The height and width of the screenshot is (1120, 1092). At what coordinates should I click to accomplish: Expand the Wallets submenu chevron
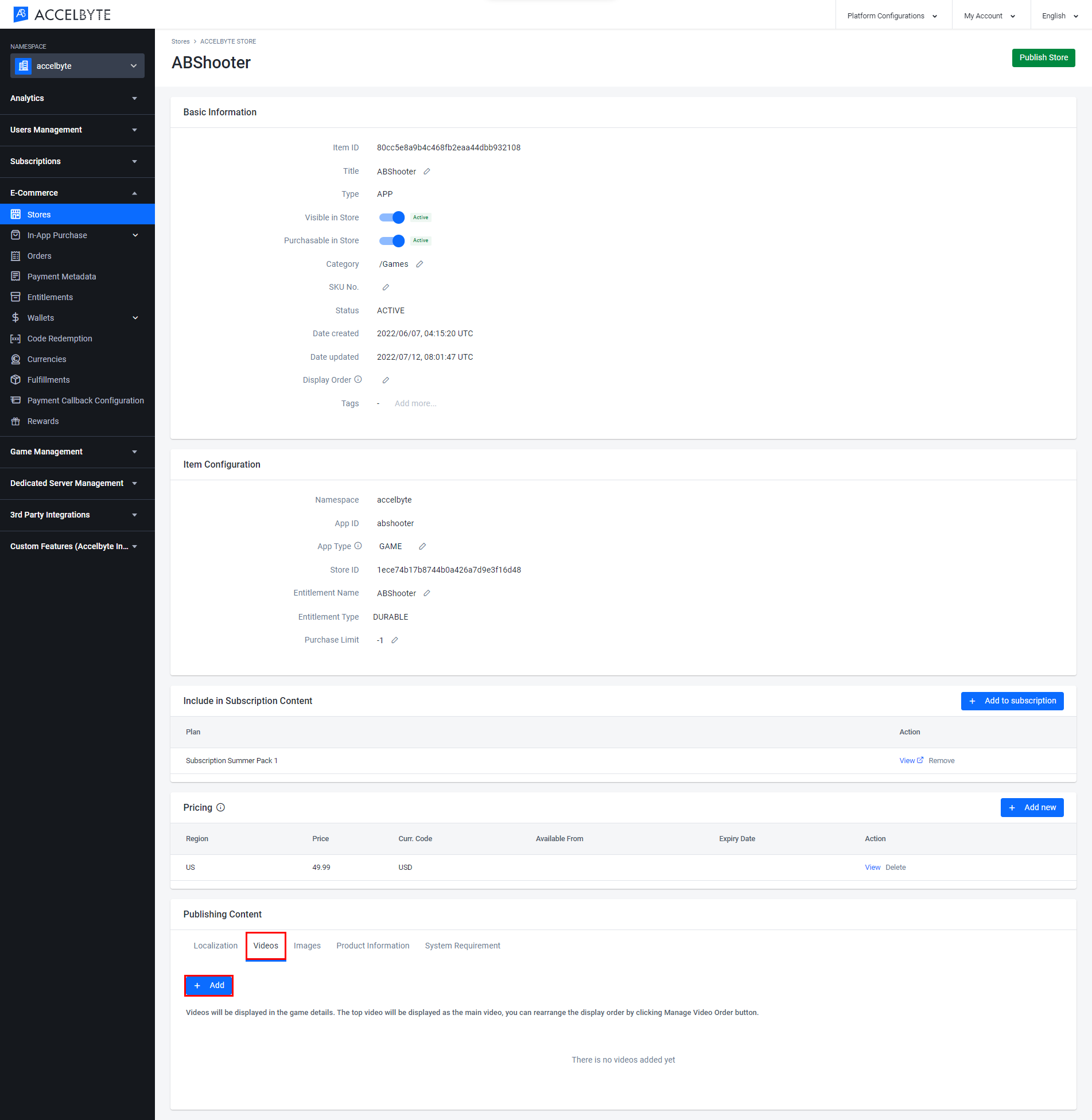[x=135, y=318]
